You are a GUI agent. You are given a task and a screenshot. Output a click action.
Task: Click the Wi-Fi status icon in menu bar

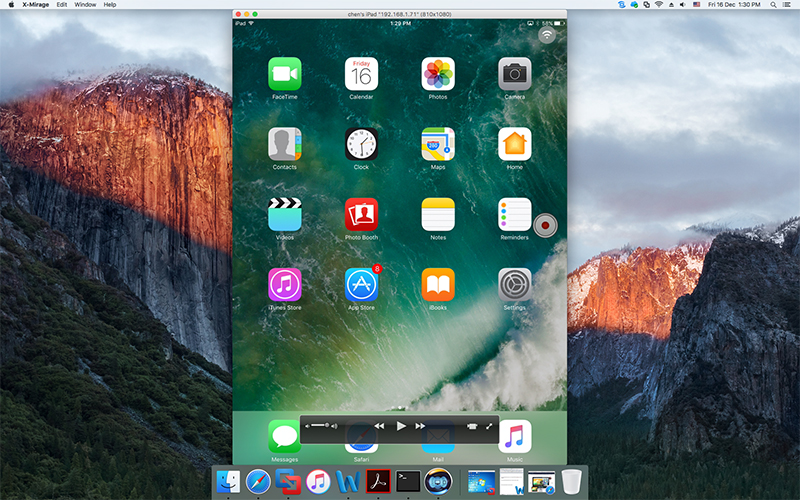click(x=659, y=5)
